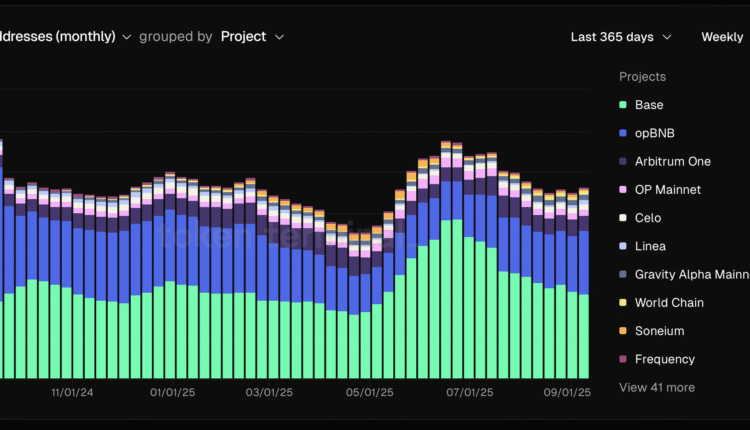The image size is (750, 430).
Task: Click the Soneium legend marker
Action: 623,331
